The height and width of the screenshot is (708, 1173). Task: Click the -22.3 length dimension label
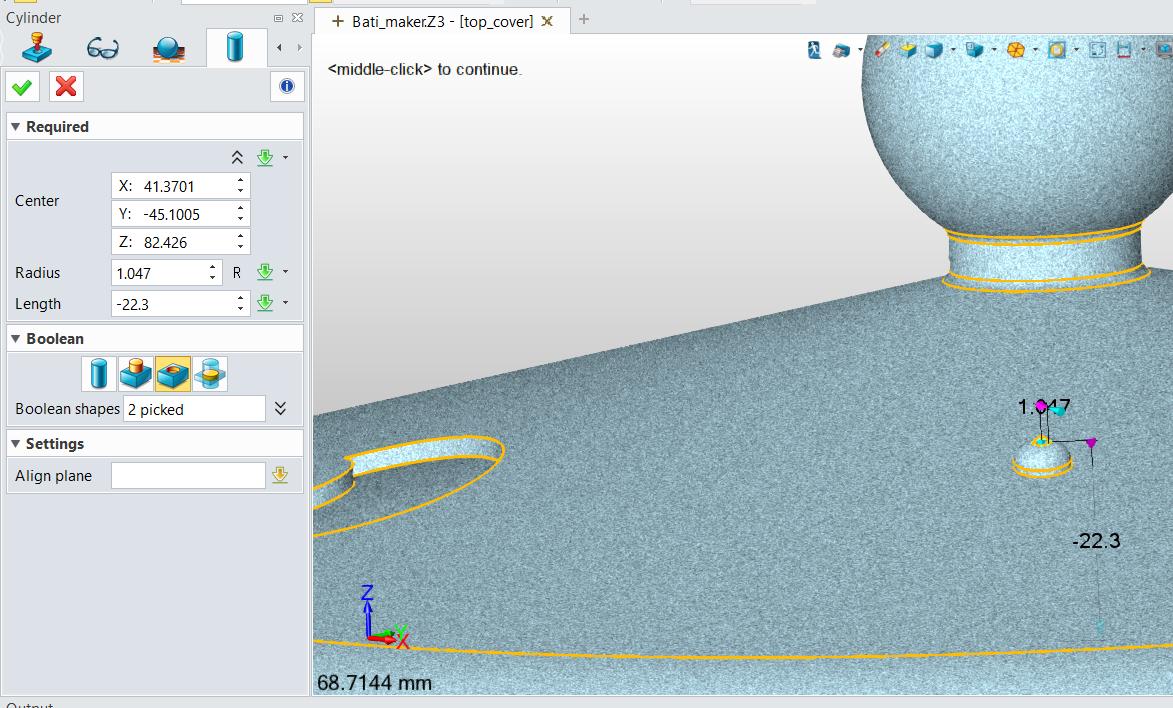pos(1096,541)
